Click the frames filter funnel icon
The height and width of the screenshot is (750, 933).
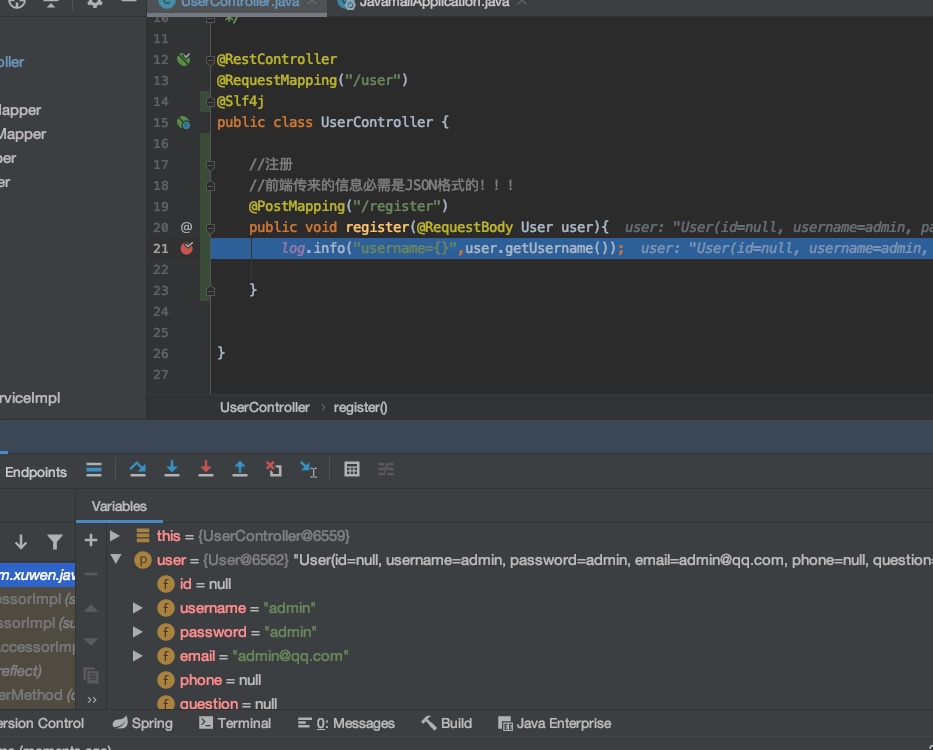coord(55,542)
